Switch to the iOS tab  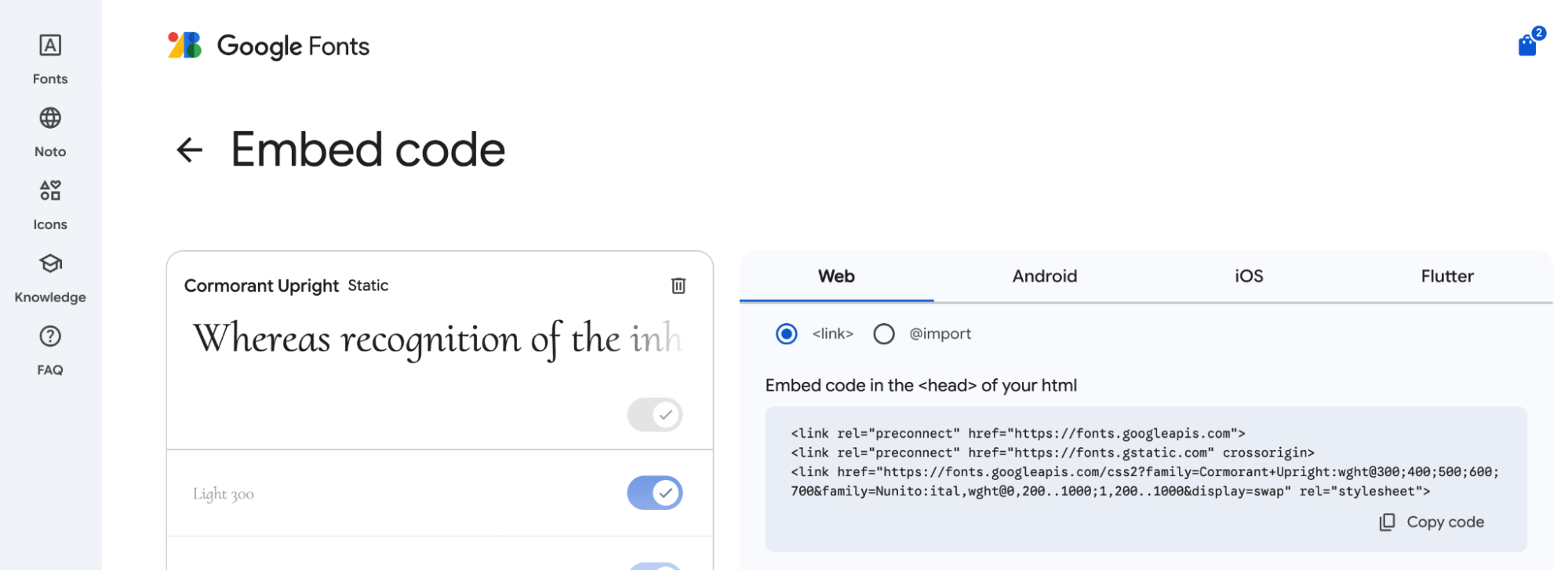tap(1249, 276)
